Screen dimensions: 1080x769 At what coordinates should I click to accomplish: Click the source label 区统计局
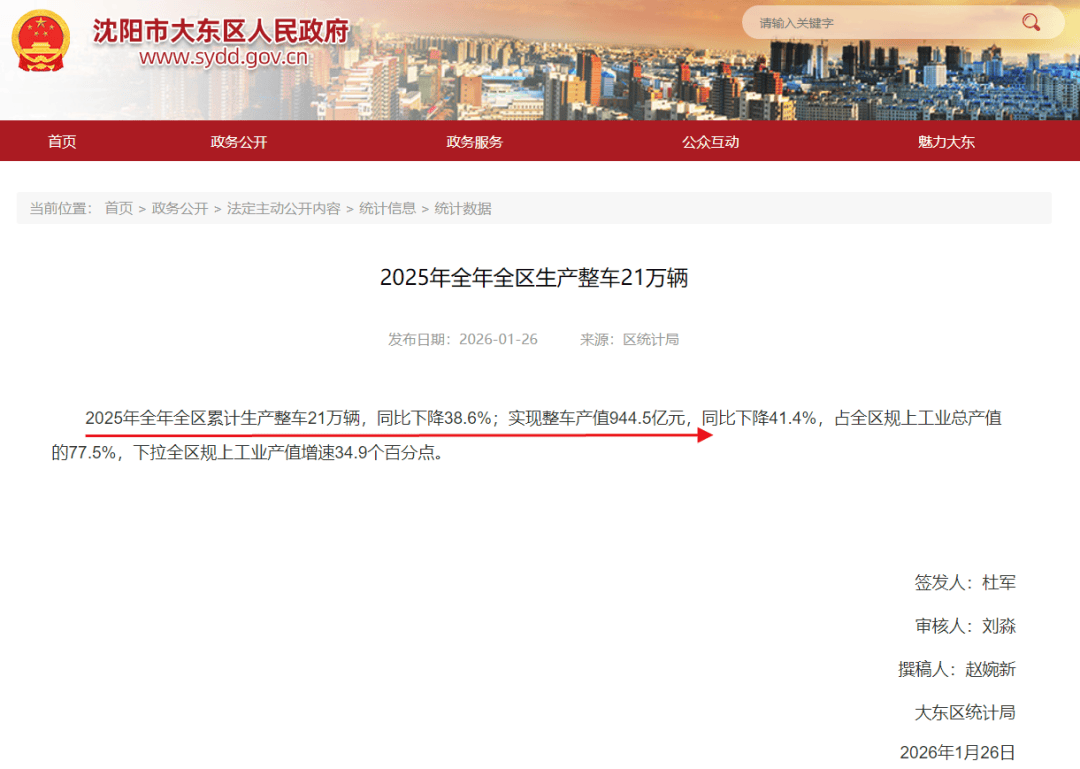[651, 339]
